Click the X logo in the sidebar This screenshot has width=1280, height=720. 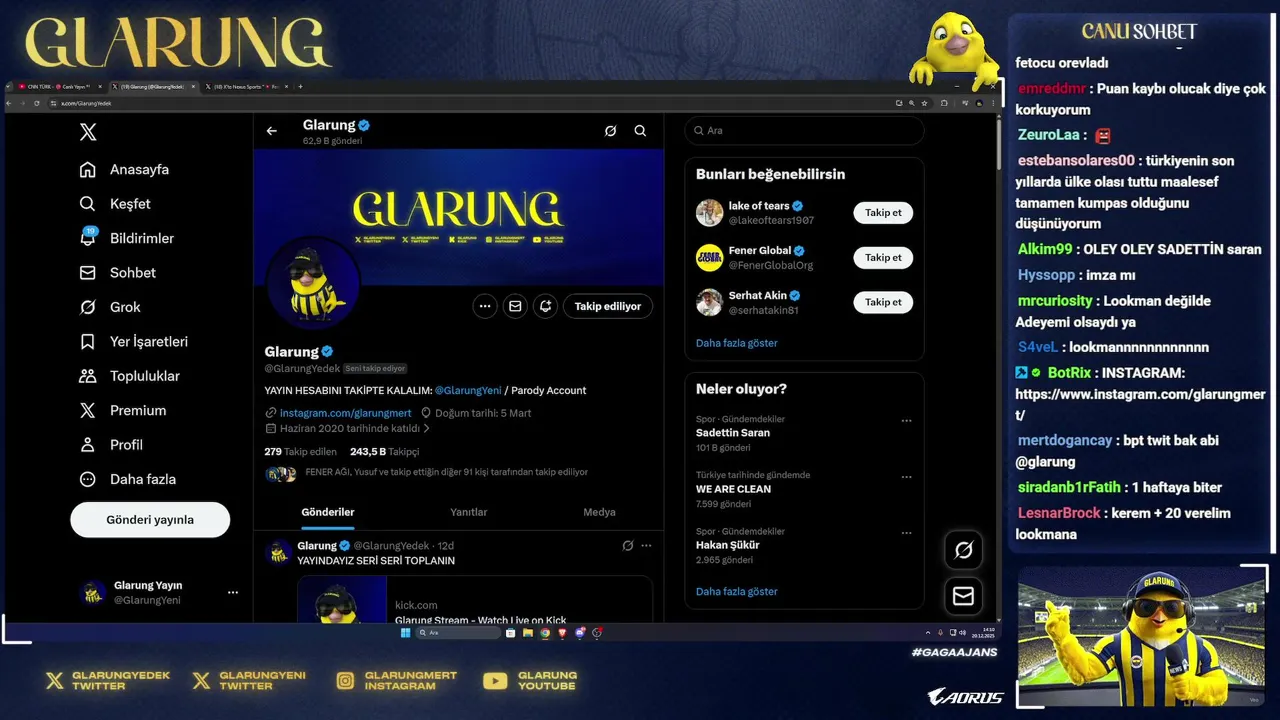coord(88,132)
